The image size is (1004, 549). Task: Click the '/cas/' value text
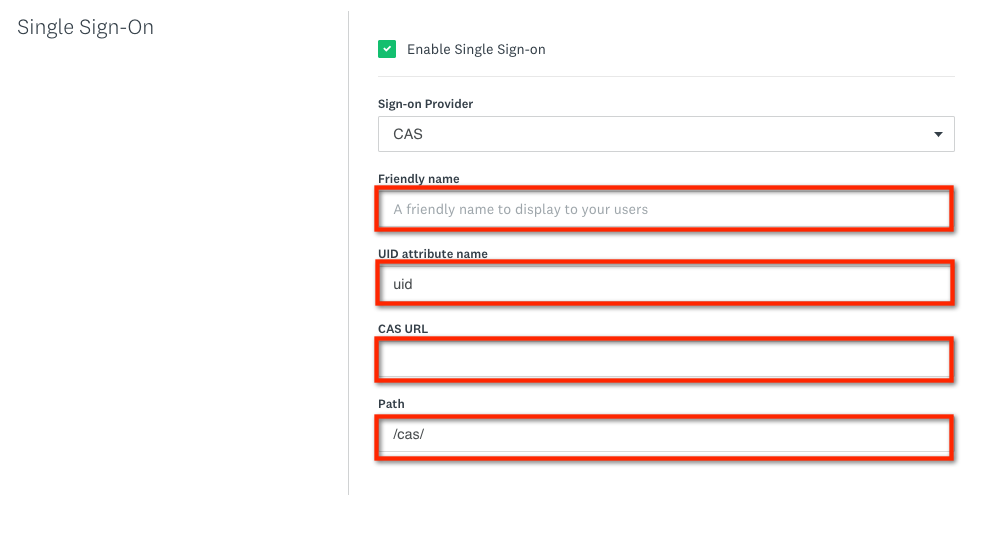tap(409, 434)
